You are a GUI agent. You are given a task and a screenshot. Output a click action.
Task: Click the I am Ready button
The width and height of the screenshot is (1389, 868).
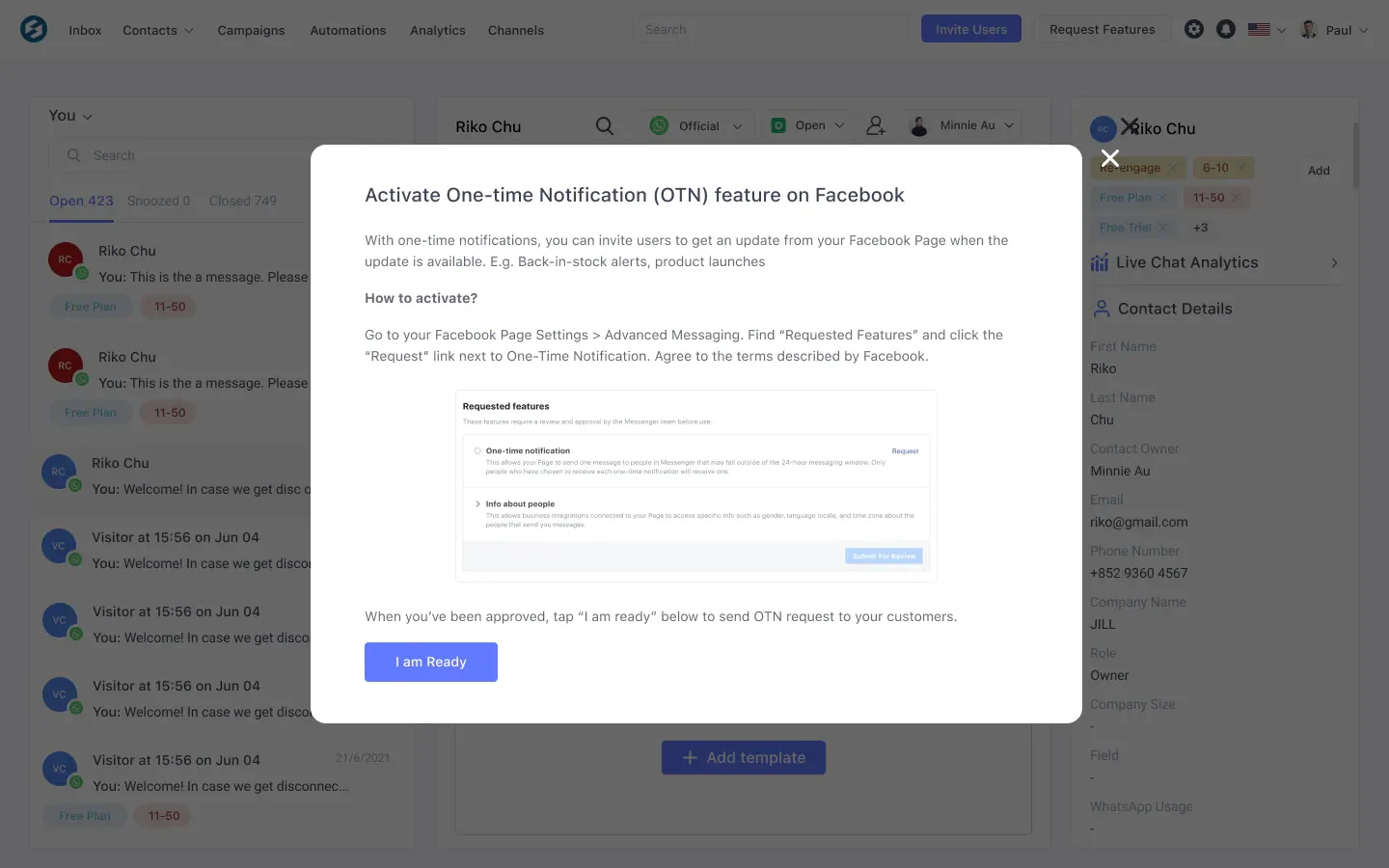(430, 662)
